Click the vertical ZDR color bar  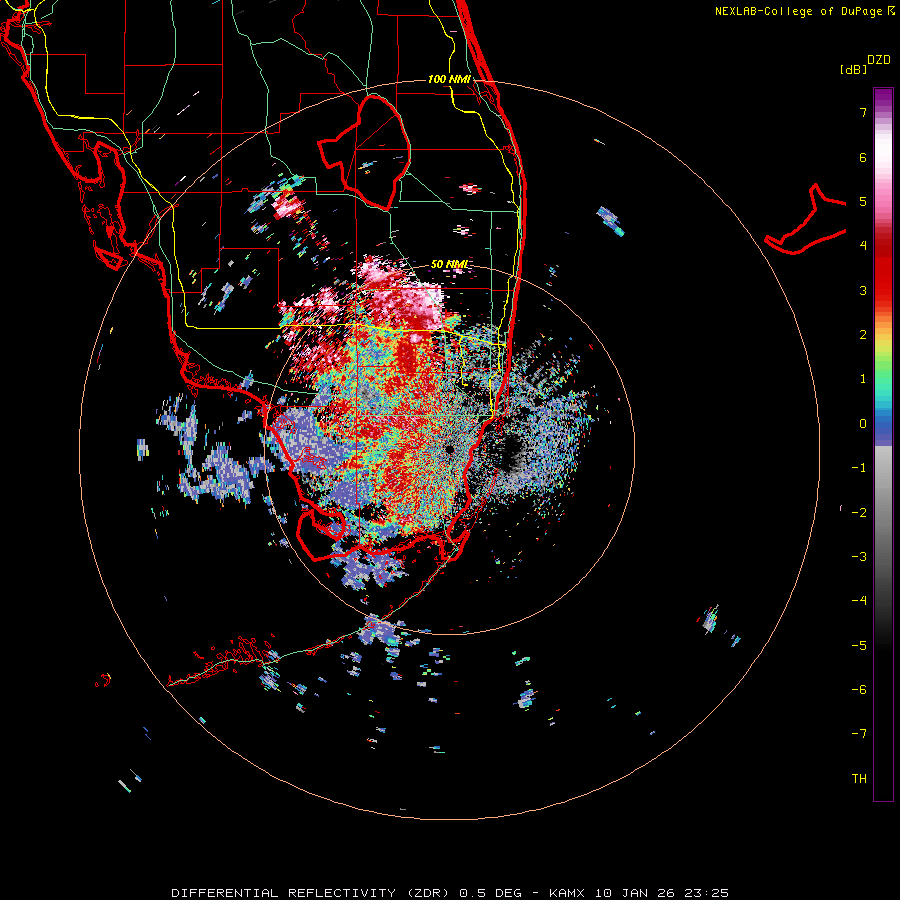click(x=883, y=444)
